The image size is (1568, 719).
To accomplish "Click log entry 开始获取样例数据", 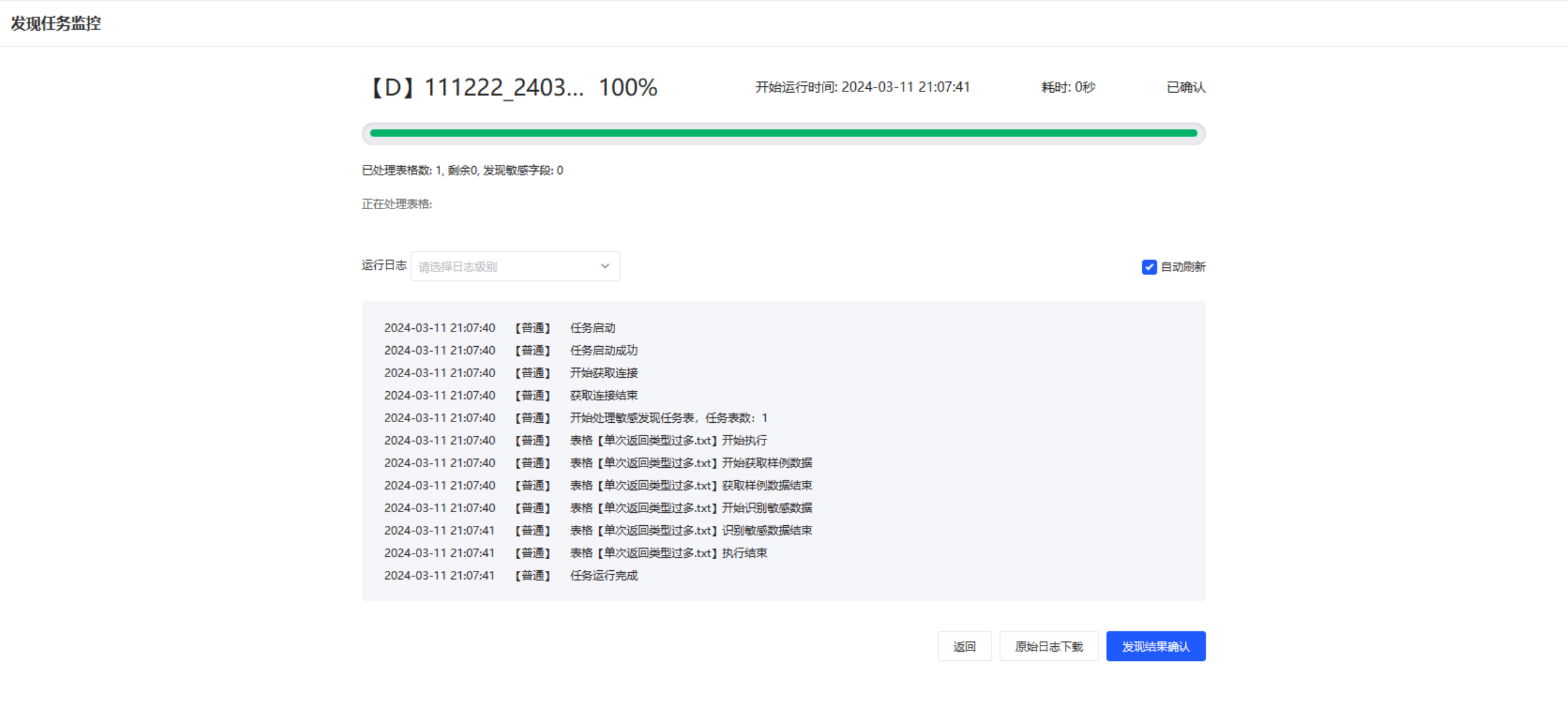I will 691,463.
